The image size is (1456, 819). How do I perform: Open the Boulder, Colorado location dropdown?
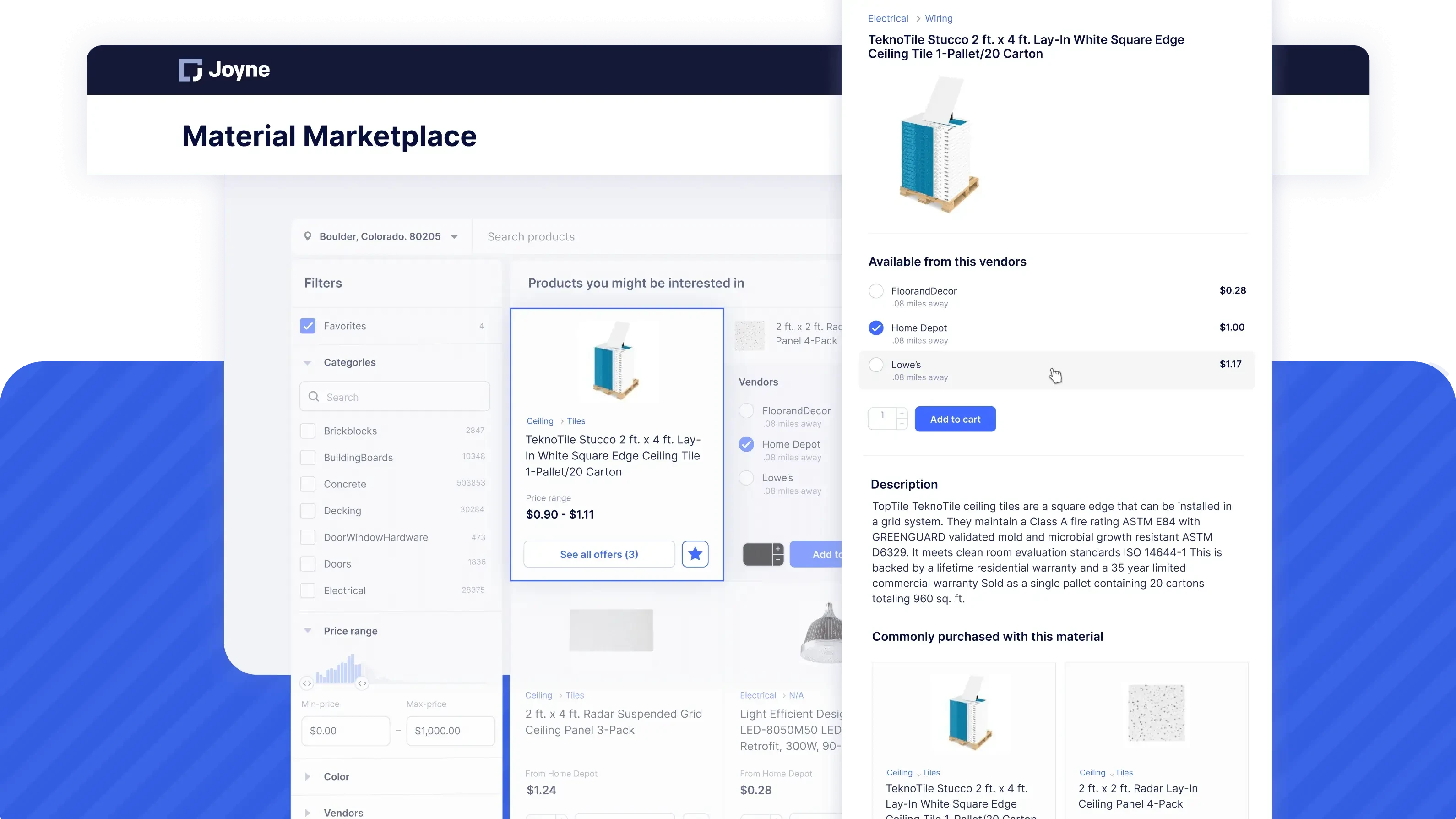point(455,236)
